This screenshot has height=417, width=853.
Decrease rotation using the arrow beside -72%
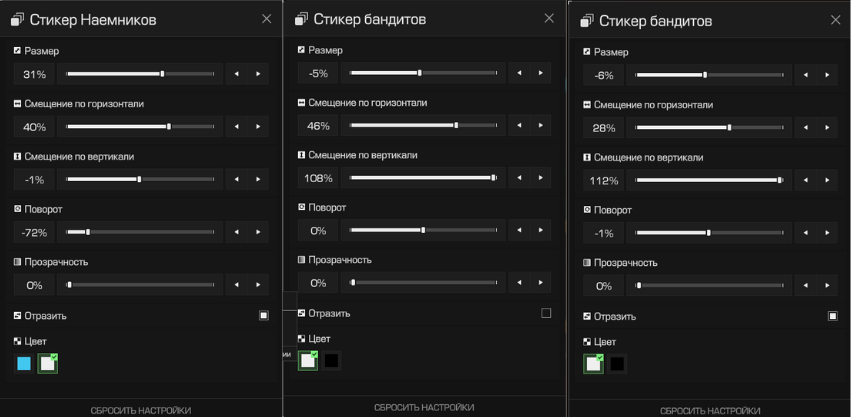click(237, 232)
